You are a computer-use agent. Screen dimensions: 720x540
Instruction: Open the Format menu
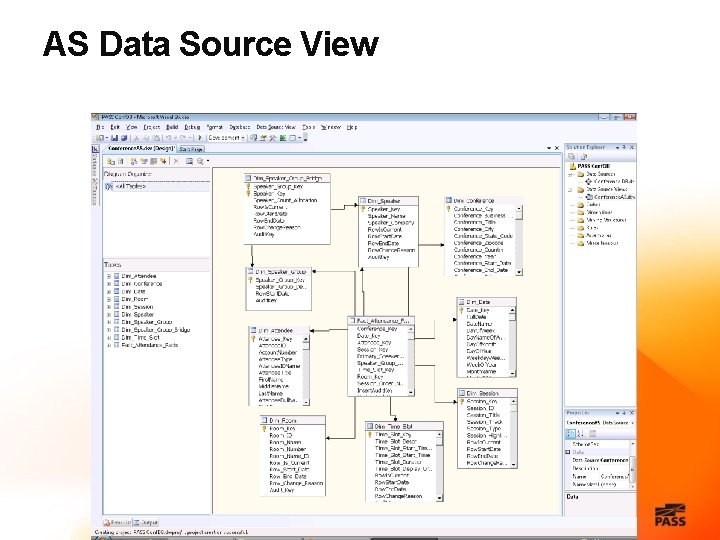click(214, 127)
